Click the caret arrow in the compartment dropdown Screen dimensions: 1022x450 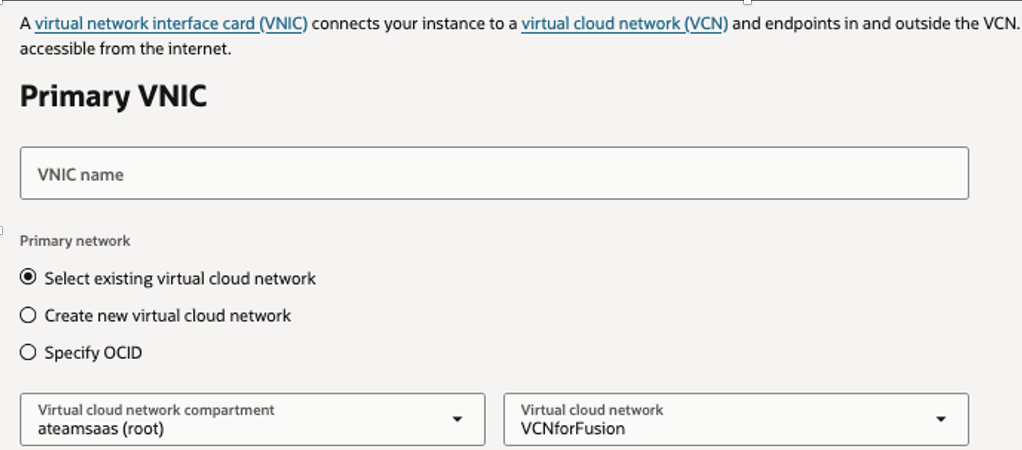[457, 419]
